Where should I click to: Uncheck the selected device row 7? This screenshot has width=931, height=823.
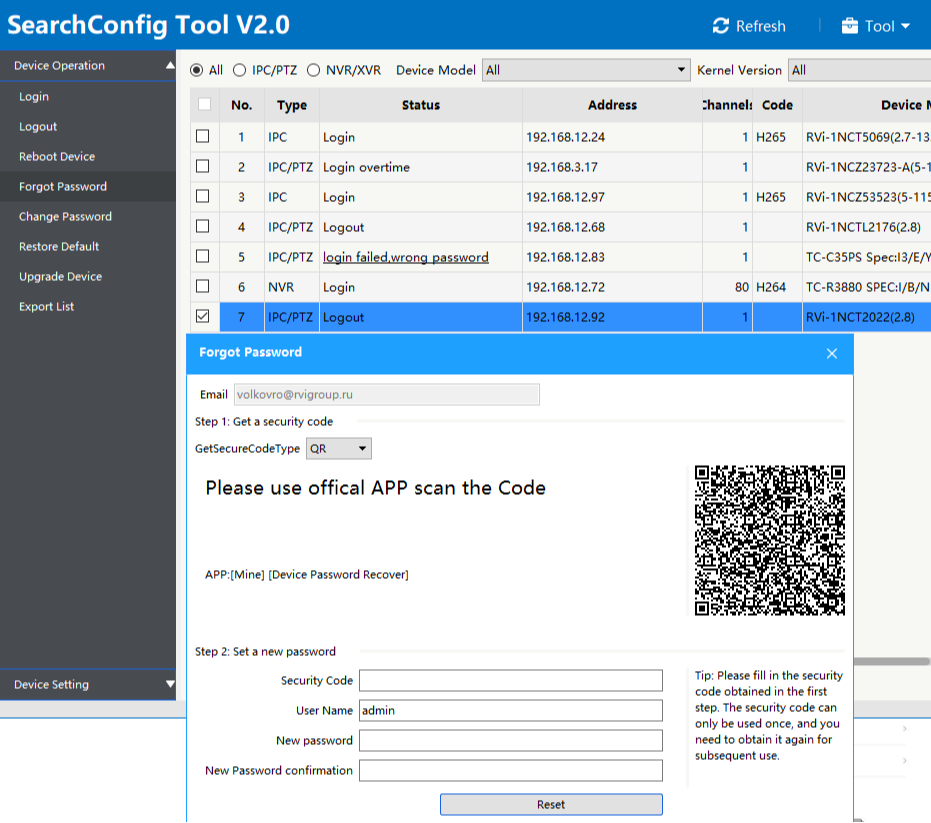click(203, 316)
